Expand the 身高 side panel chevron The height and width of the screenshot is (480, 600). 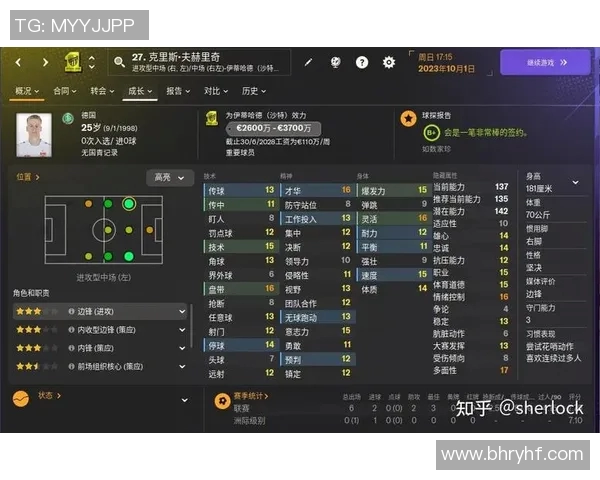[575, 183]
